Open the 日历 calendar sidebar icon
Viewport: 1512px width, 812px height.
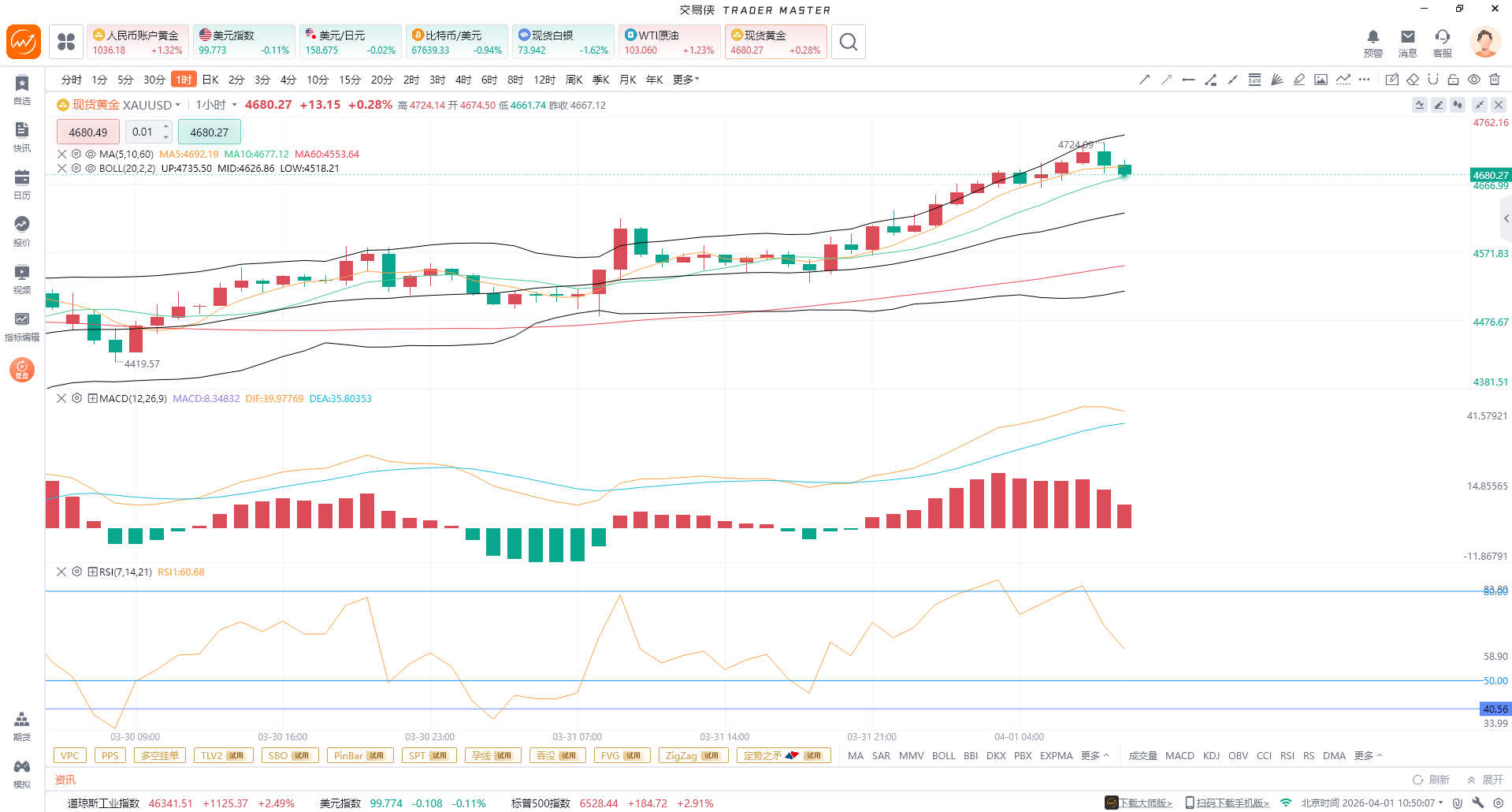point(22,184)
